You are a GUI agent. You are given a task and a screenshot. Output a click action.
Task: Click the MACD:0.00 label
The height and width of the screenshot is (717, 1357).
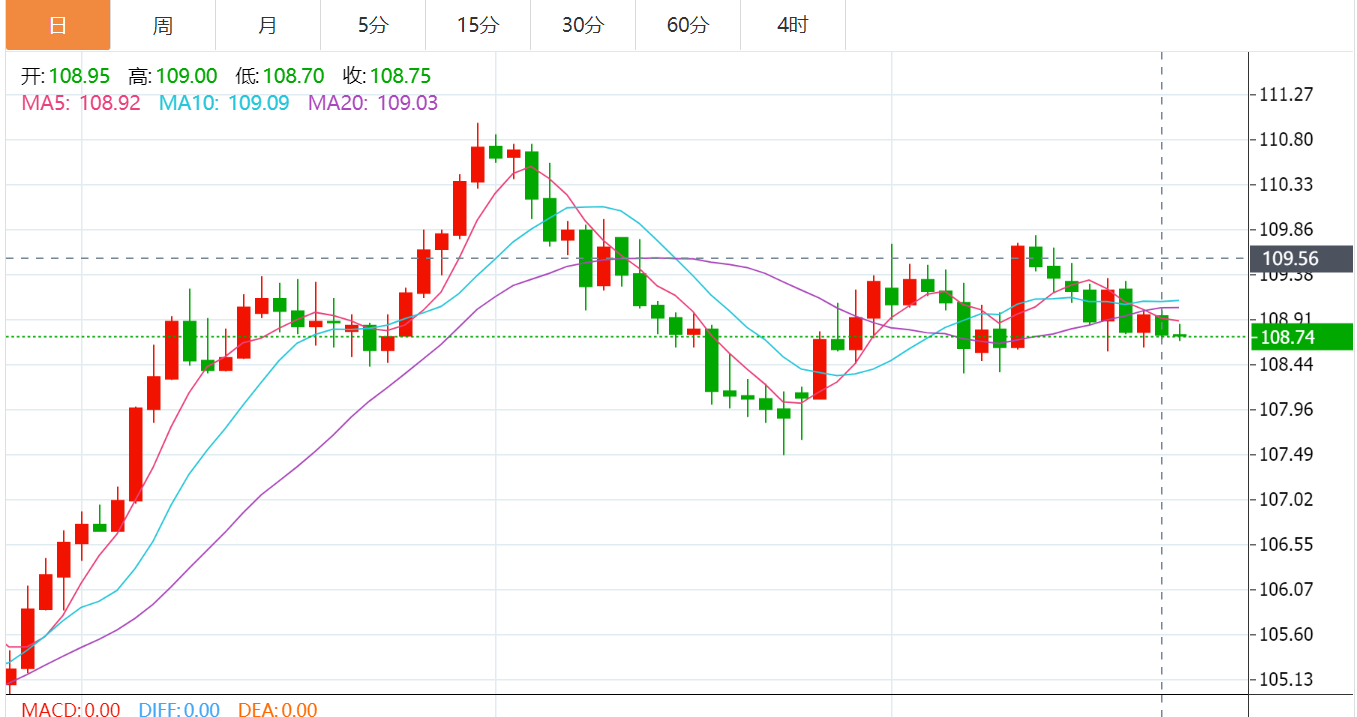71,710
